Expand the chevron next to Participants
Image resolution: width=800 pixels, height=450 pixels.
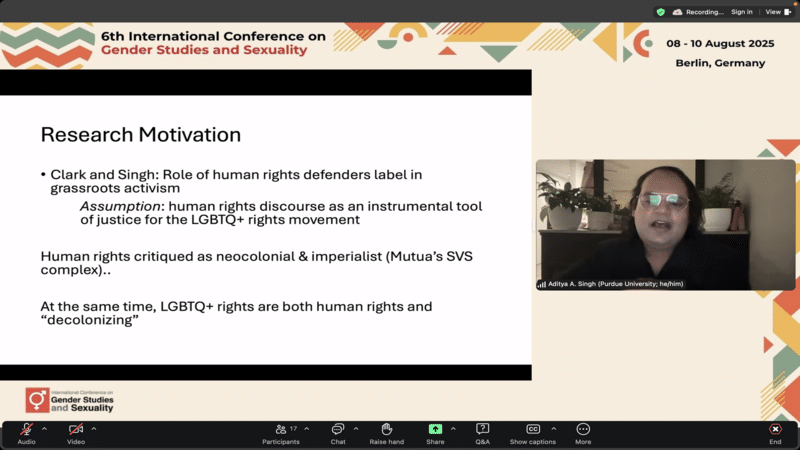(x=307, y=428)
